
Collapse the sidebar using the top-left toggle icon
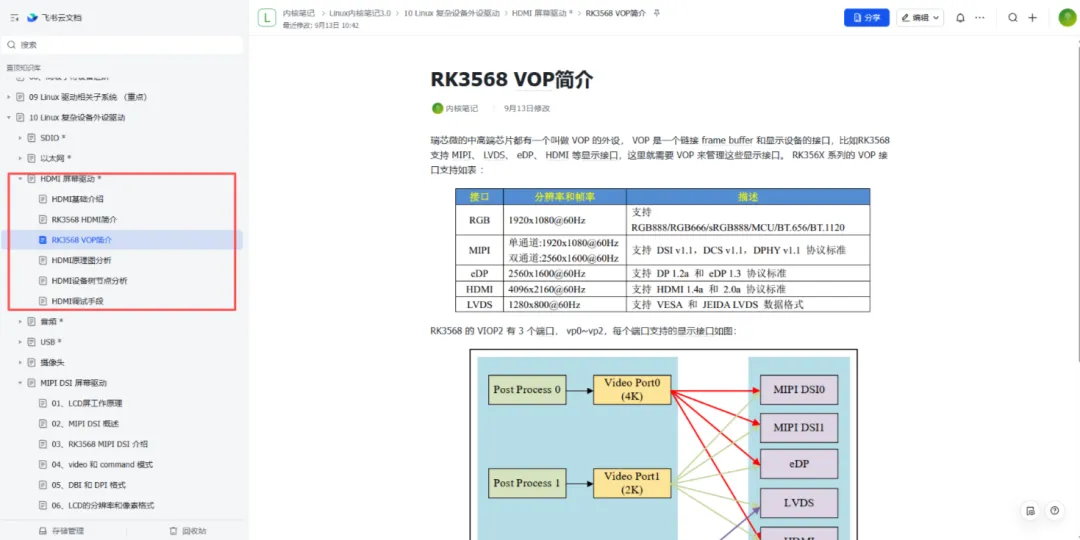click(x=14, y=18)
